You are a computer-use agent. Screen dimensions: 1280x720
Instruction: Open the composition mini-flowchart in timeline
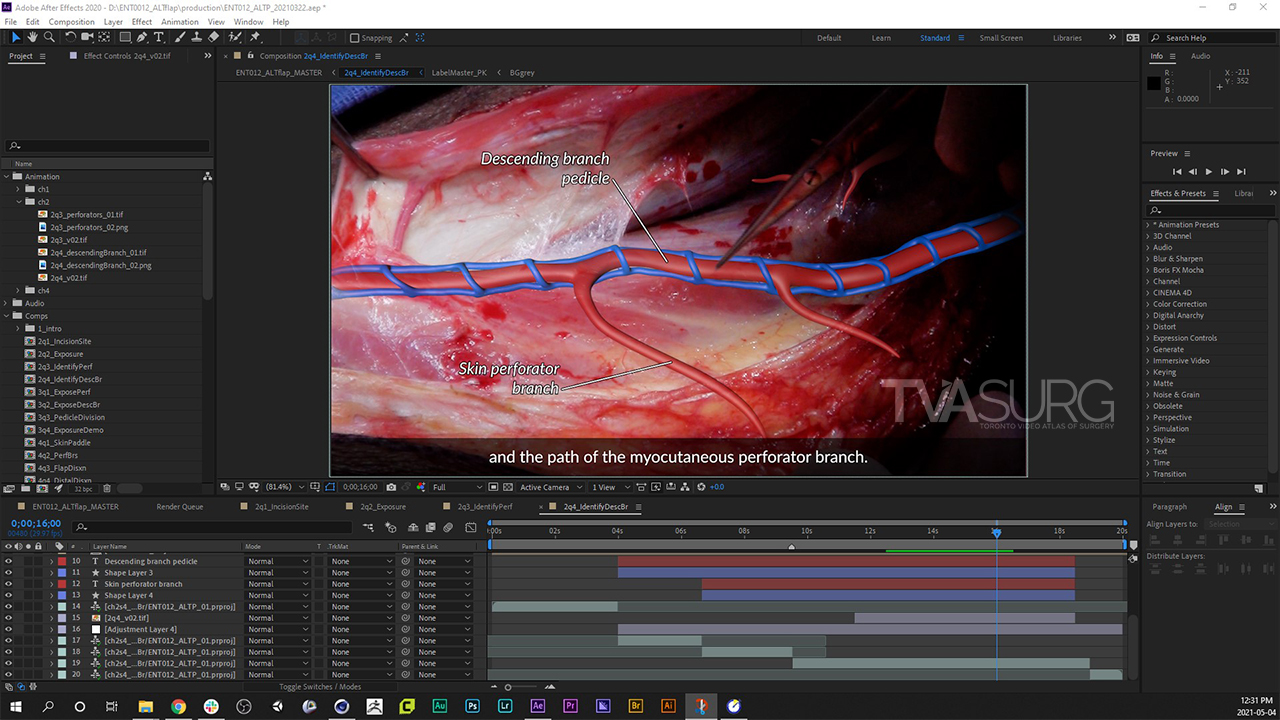[369, 527]
